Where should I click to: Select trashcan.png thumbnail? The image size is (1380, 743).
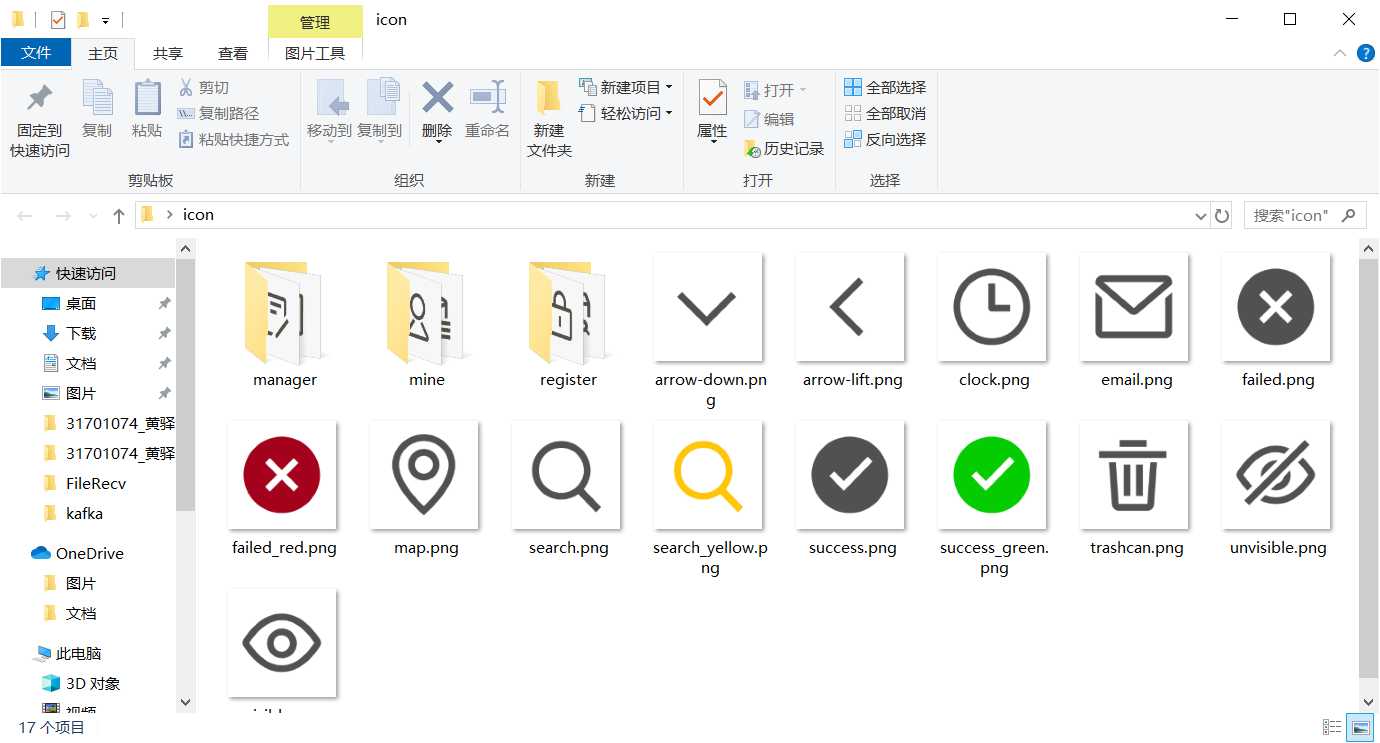(x=1135, y=475)
